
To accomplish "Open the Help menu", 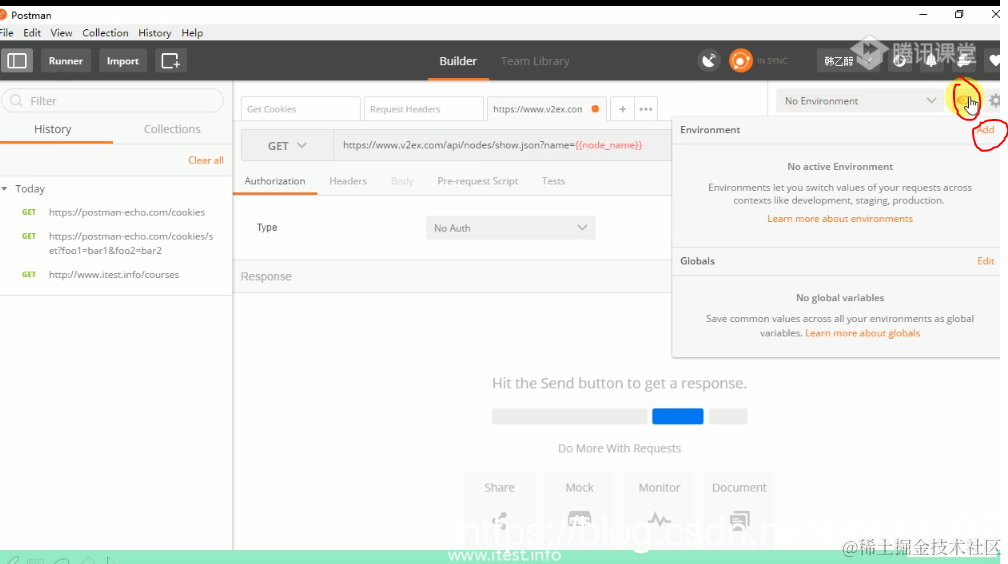I will click(192, 33).
